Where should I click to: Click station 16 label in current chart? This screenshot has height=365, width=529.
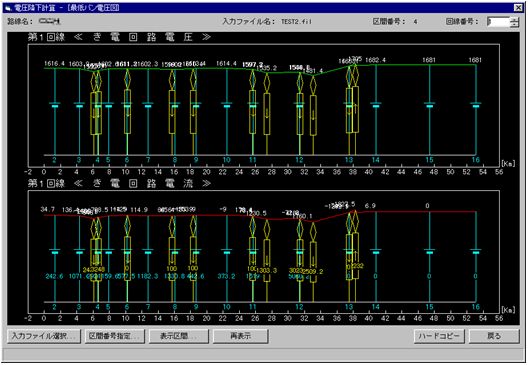click(x=476, y=307)
